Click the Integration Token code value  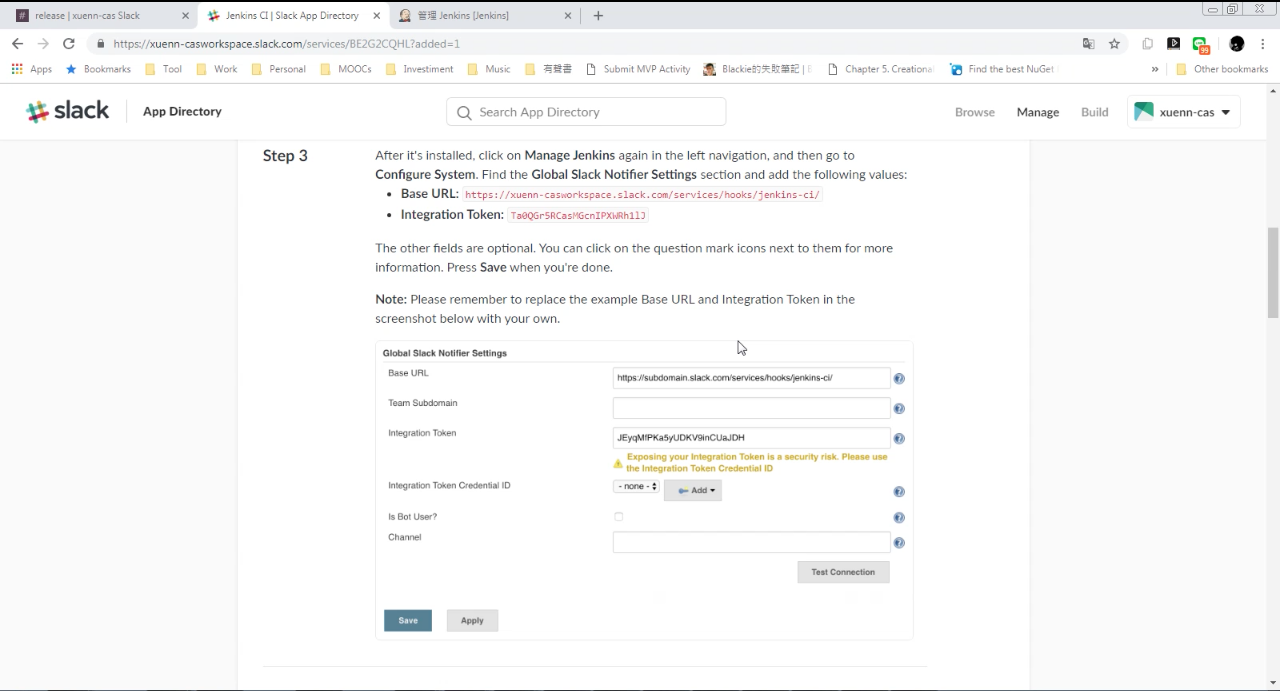pyautogui.click(x=578, y=215)
